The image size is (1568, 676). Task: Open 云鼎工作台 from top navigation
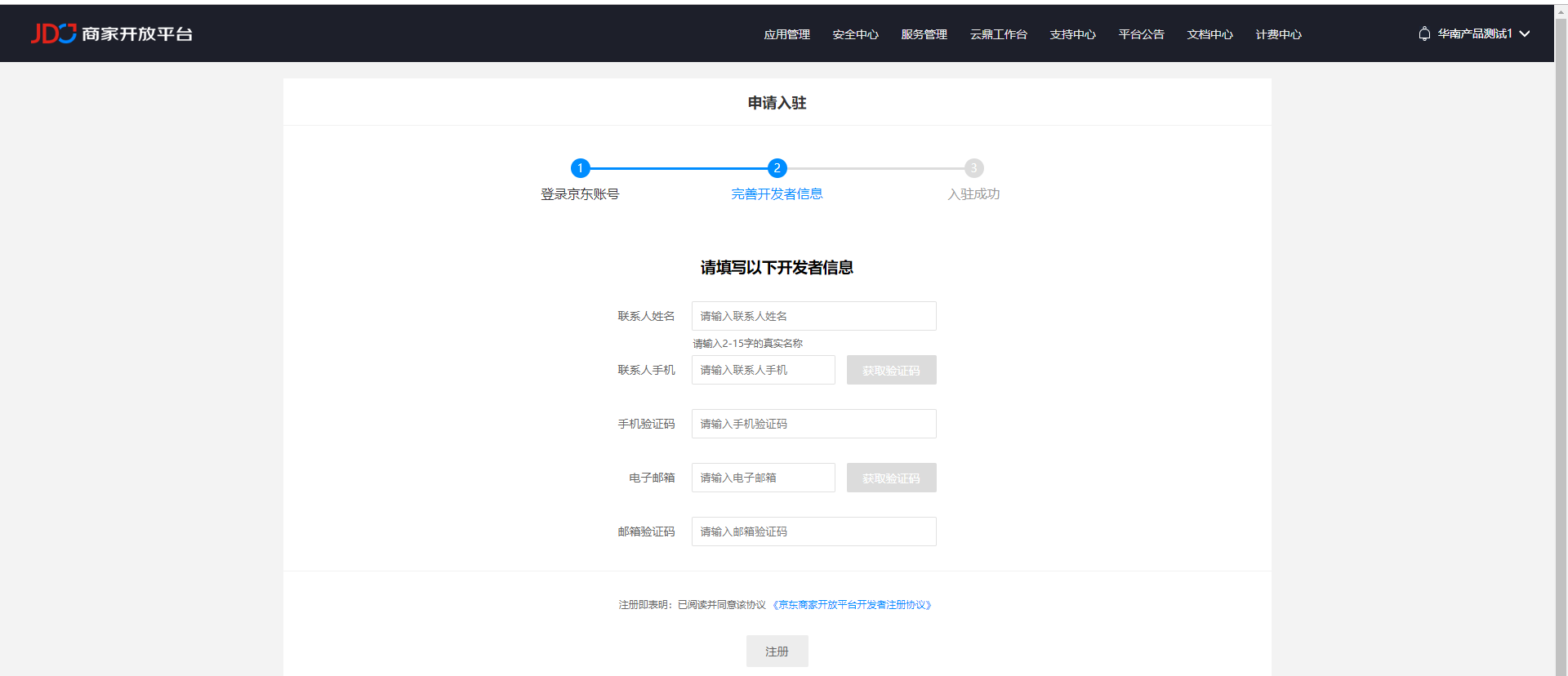(998, 34)
